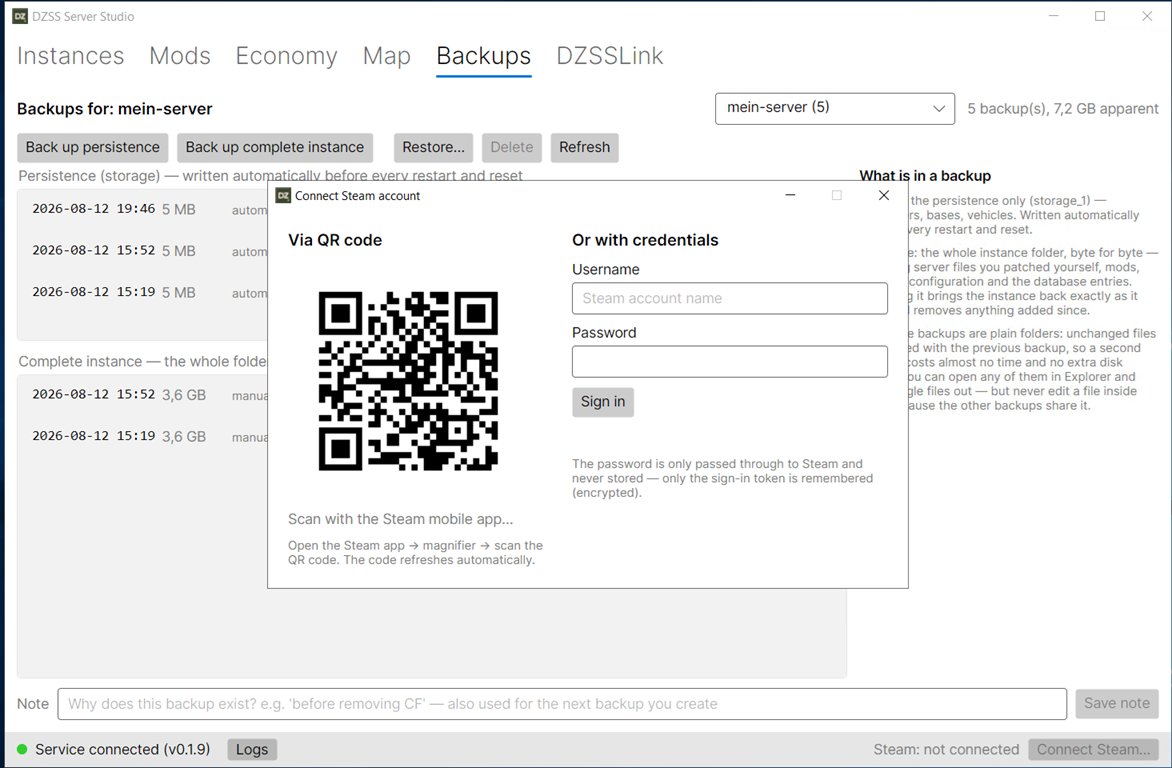
Task: Open the DZSSLink tab
Action: 610,56
